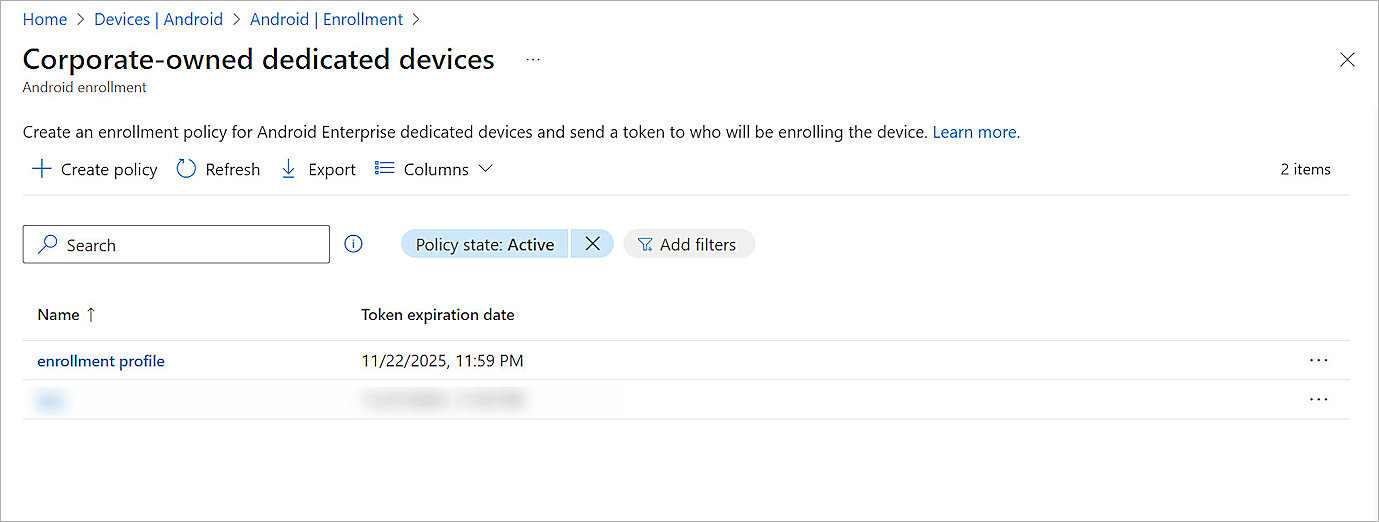Click Create policy button
The width and height of the screenshot is (1379, 522).
coord(95,169)
